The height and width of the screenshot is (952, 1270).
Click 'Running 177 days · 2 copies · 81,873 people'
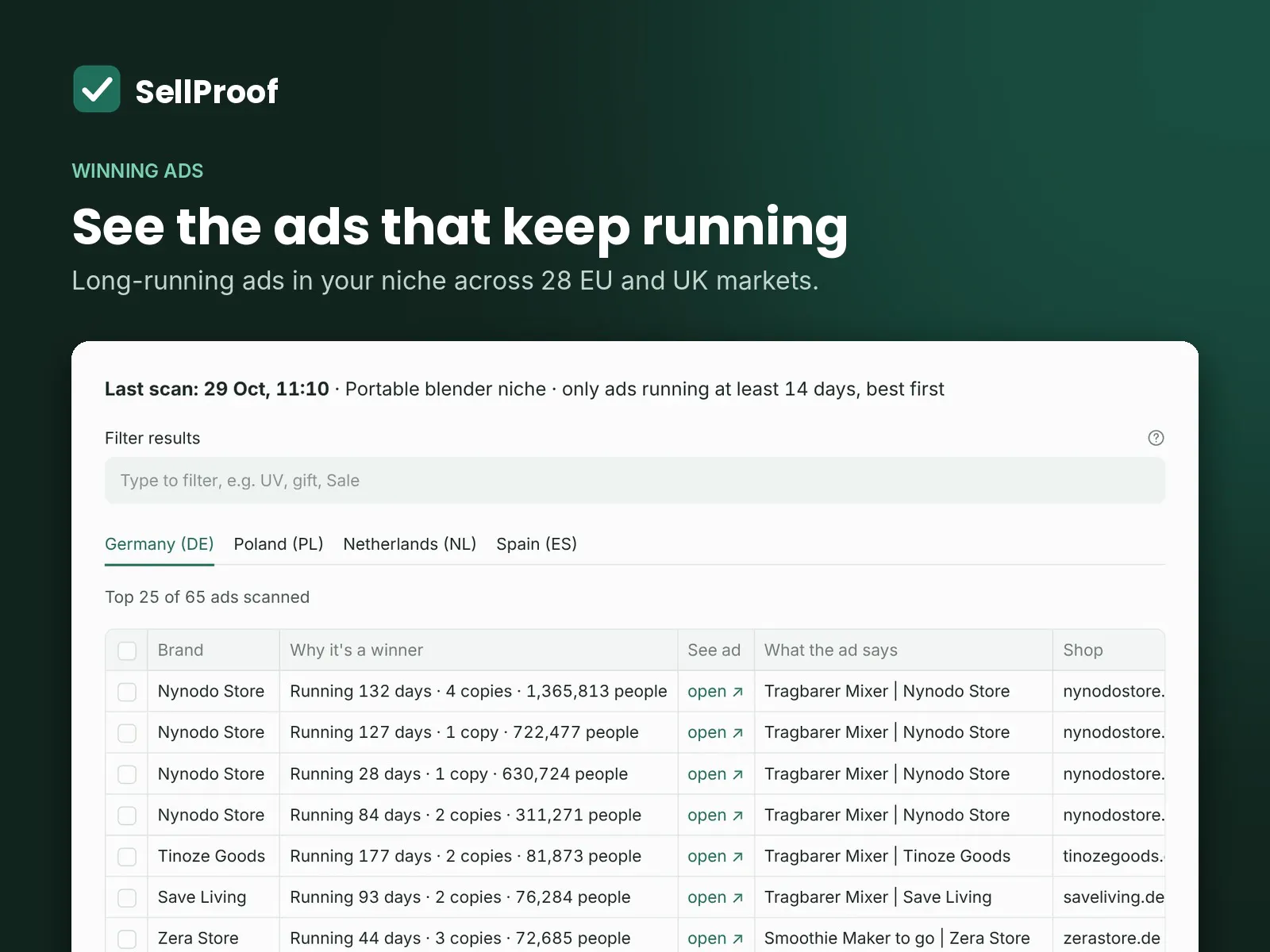tap(465, 856)
